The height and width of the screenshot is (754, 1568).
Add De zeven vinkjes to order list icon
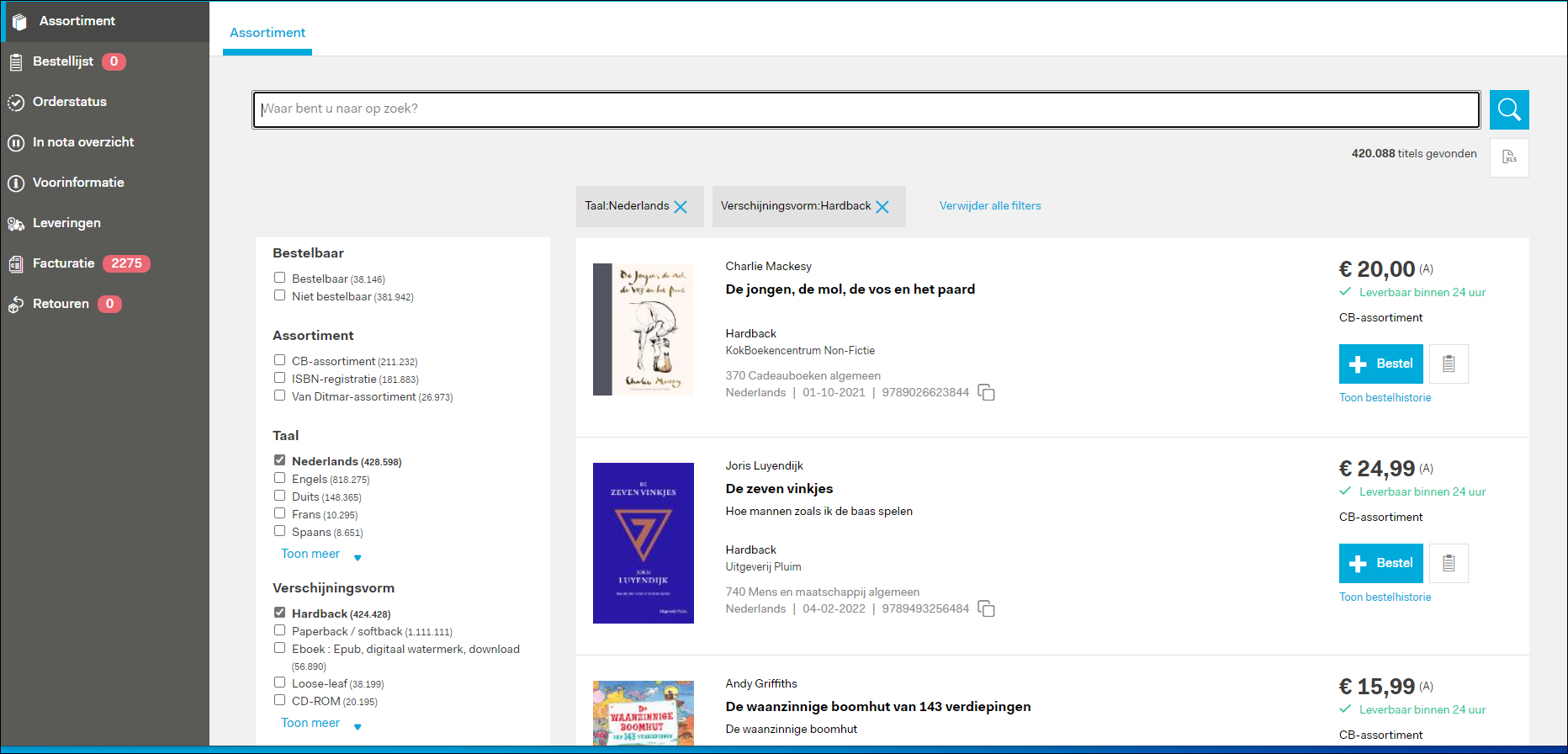tap(1449, 563)
